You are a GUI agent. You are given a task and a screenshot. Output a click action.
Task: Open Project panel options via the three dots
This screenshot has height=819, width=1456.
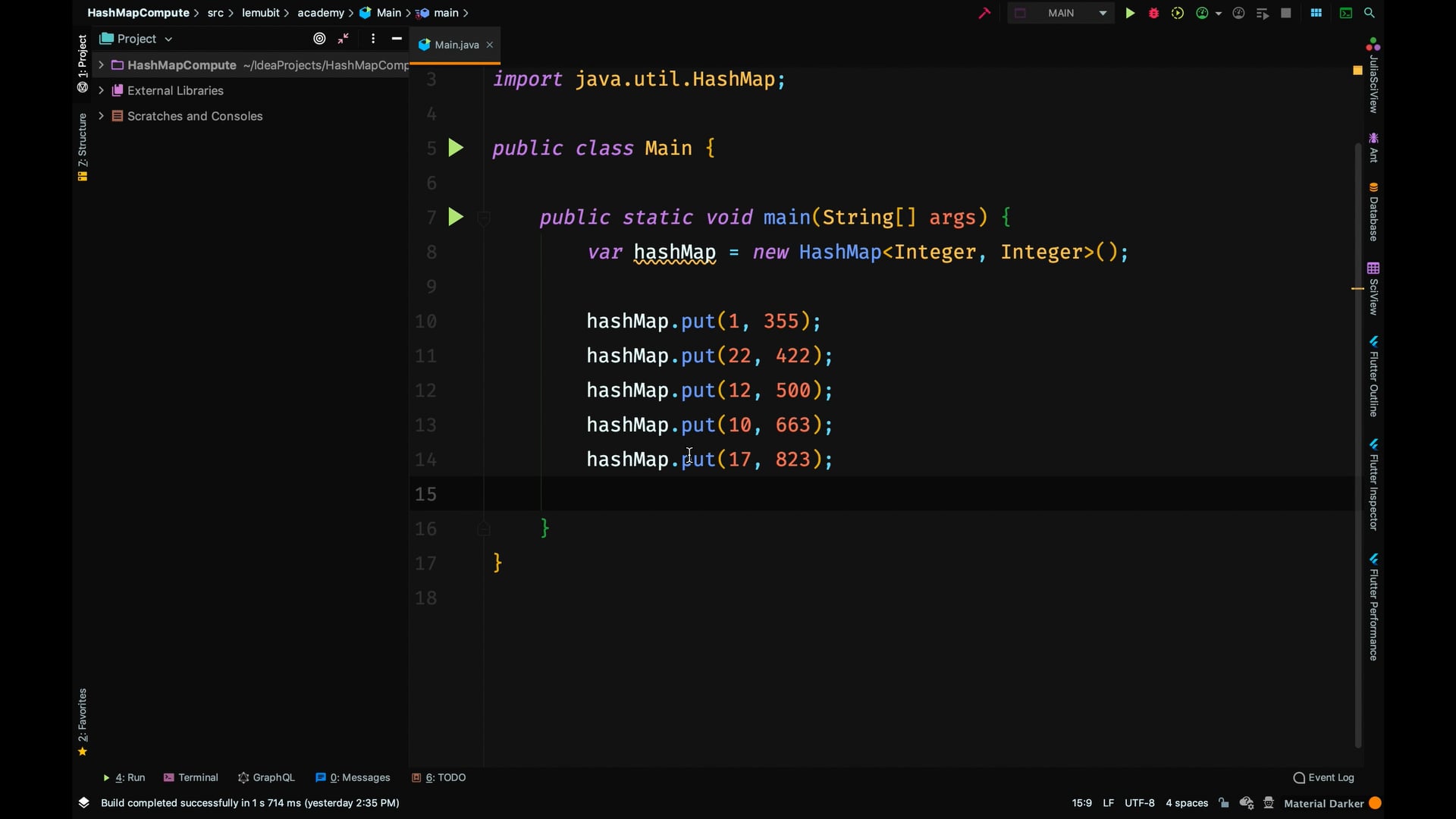tap(372, 39)
